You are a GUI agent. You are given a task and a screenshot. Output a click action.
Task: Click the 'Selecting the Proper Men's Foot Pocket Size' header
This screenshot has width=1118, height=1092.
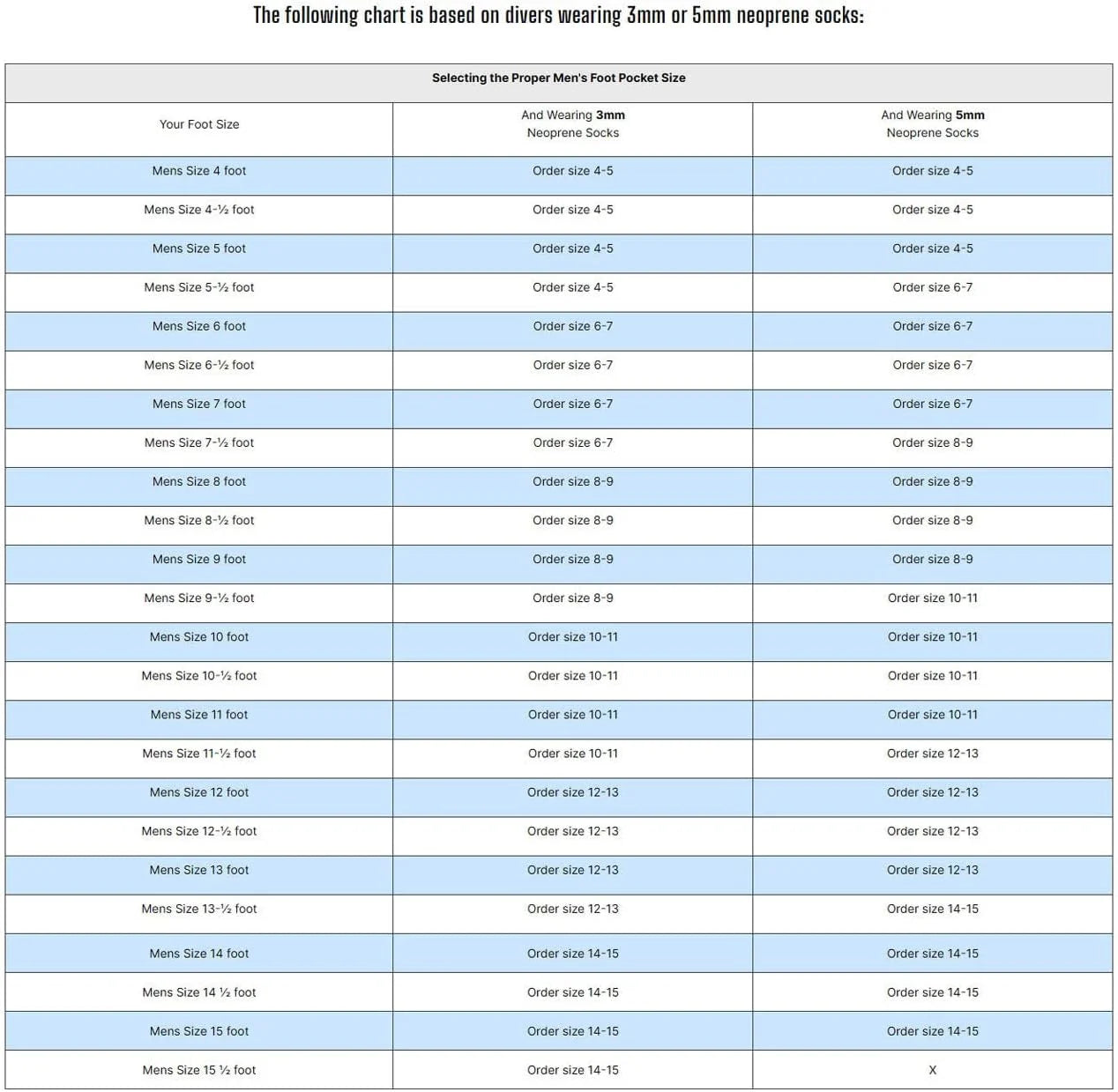click(x=558, y=78)
